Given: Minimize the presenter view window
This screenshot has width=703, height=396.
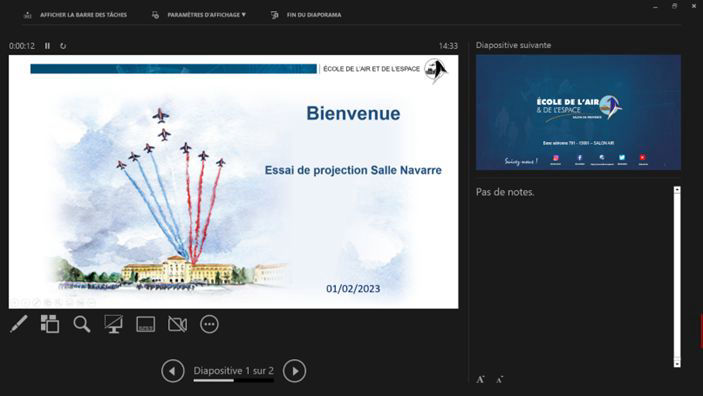Looking at the screenshot, I should tap(655, 6).
